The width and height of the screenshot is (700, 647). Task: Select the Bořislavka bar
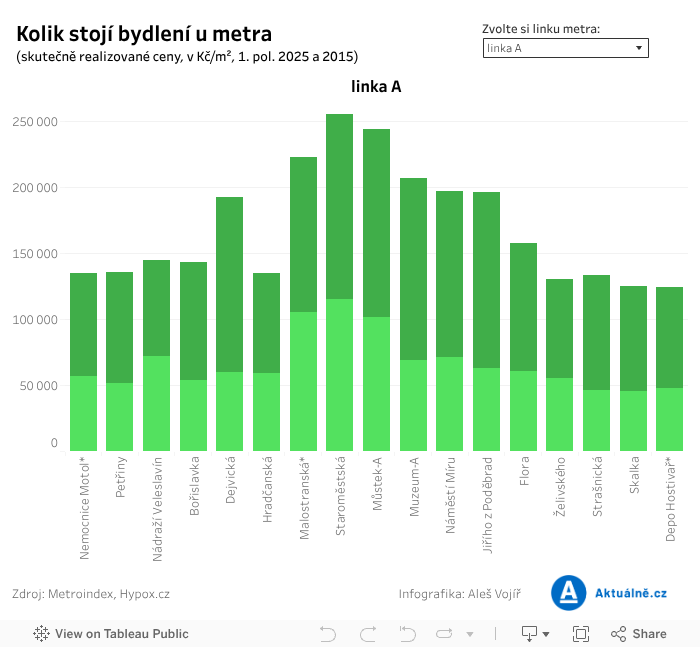193,356
